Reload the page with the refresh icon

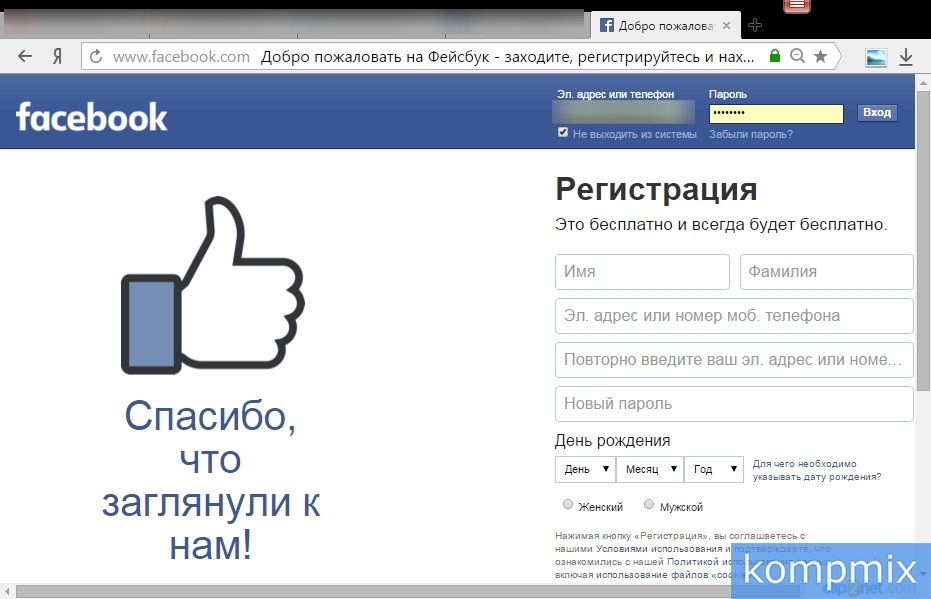[x=96, y=56]
